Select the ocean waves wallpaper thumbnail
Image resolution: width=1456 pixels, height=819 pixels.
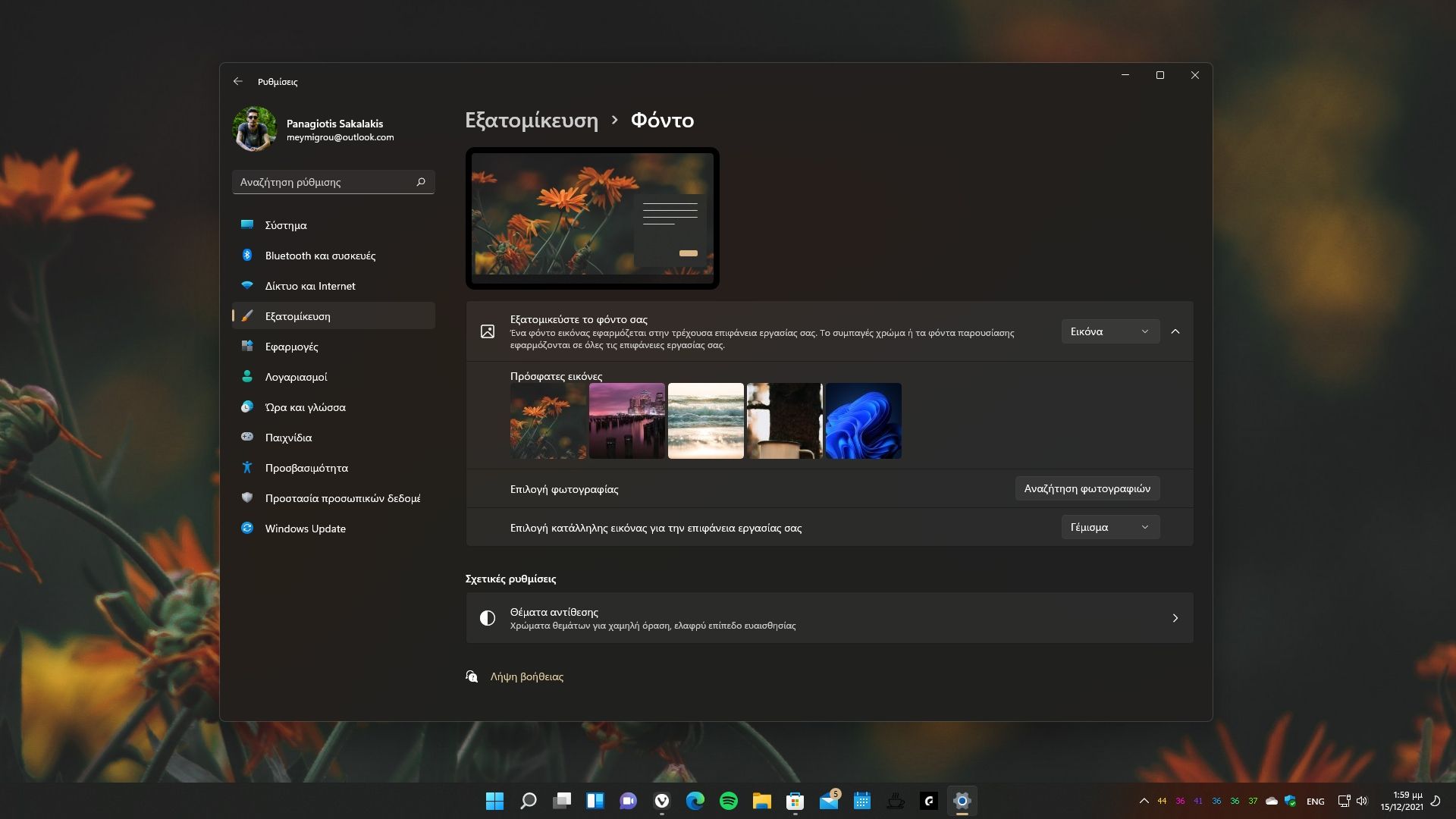coord(705,421)
